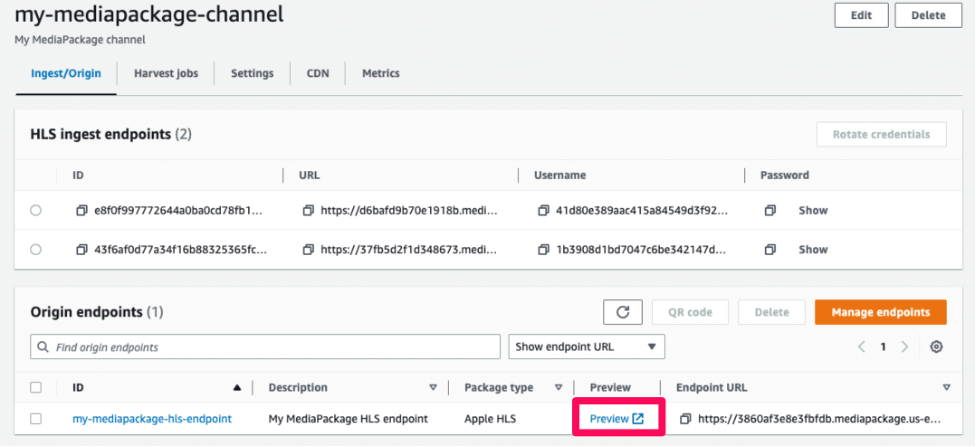Viewport: 977px width, 447px height.
Task: Refresh the origin endpoints list
Action: tap(622, 312)
